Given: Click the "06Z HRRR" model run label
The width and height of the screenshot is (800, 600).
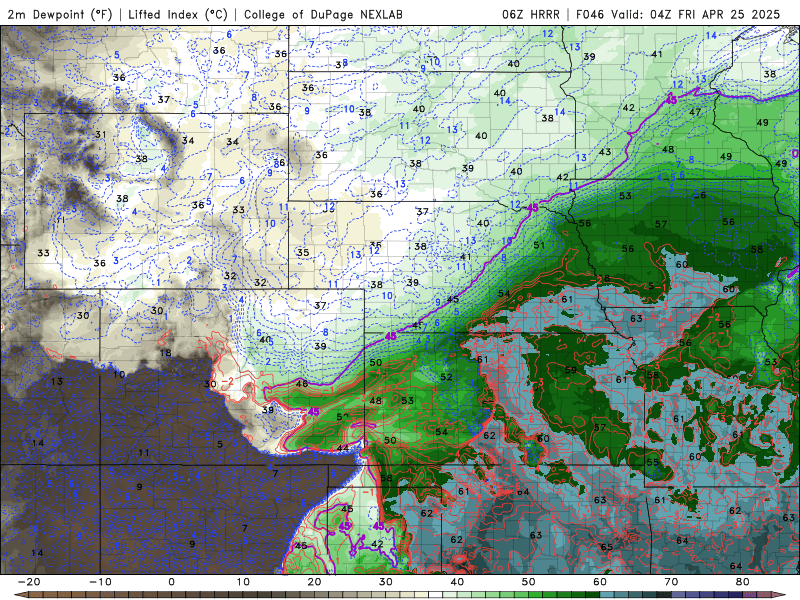Looking at the screenshot, I should (531, 14).
